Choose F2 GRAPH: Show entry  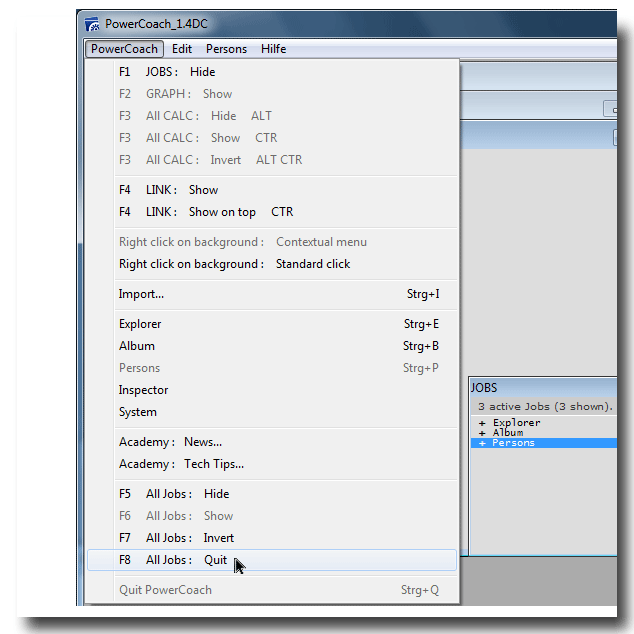(x=272, y=94)
